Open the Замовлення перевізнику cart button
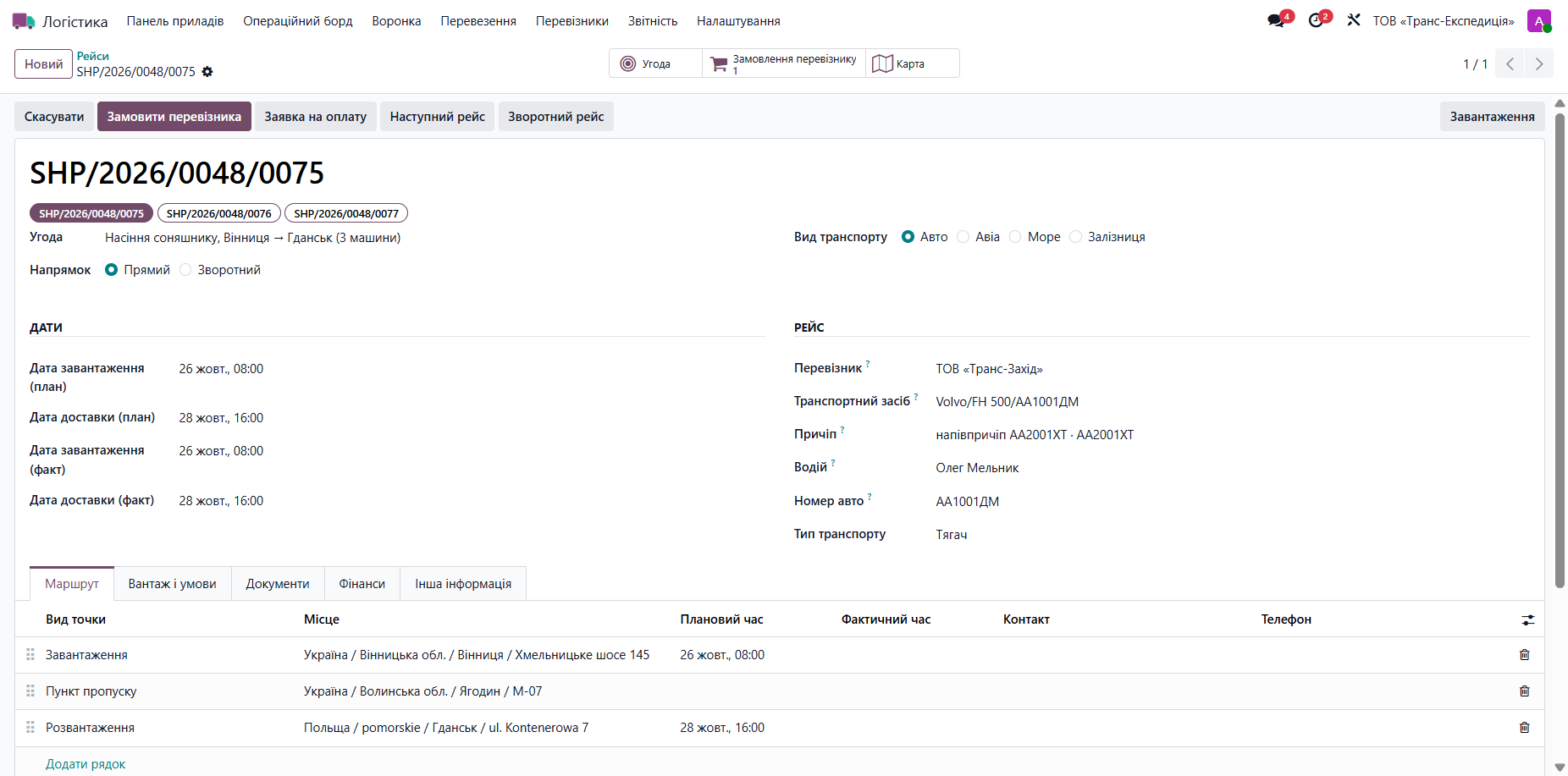This screenshot has height=776, width=1568. tap(784, 63)
